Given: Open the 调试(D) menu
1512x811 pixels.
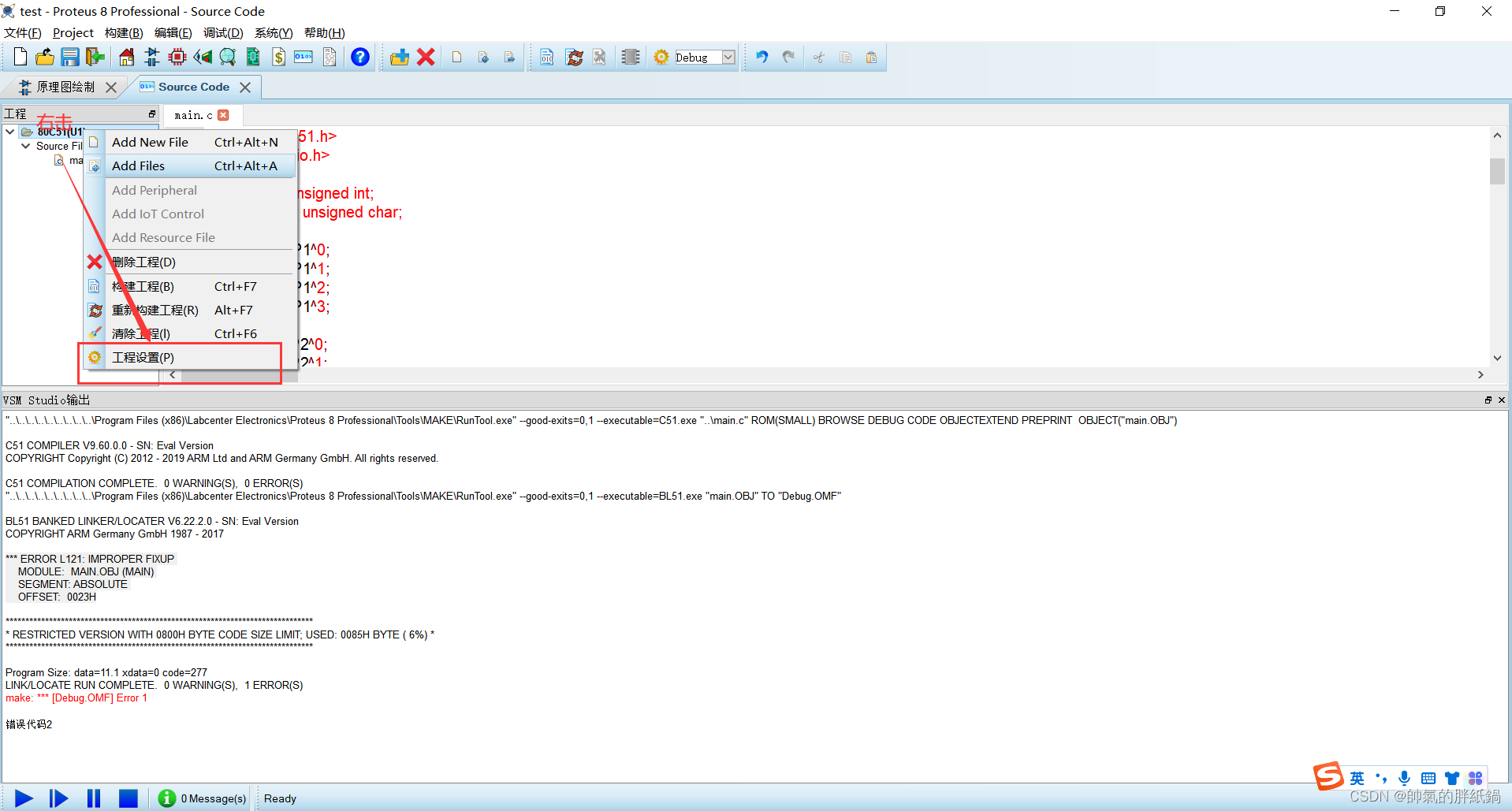Looking at the screenshot, I should [x=223, y=32].
